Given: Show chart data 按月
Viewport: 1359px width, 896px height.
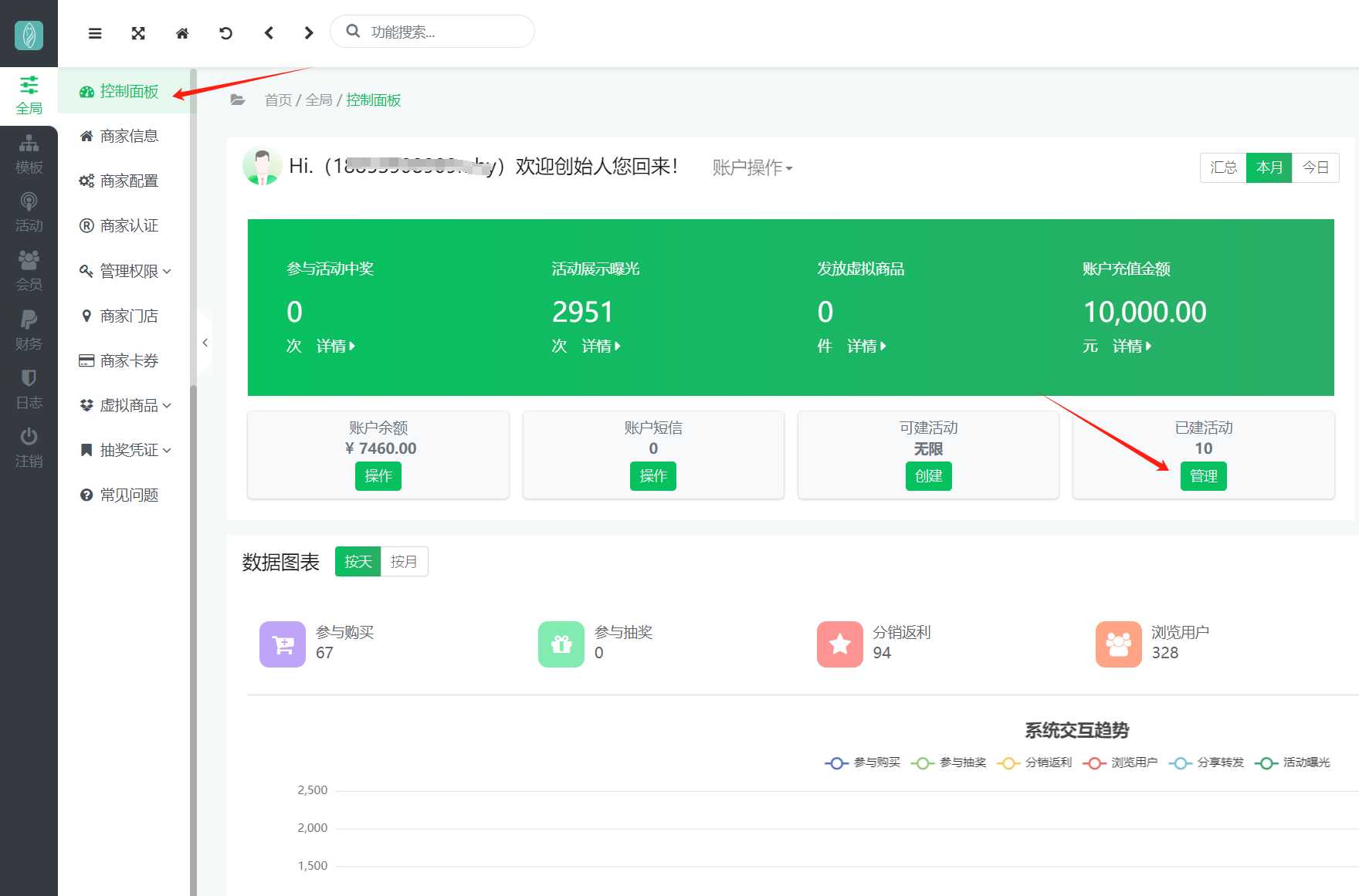Looking at the screenshot, I should click(x=404, y=562).
